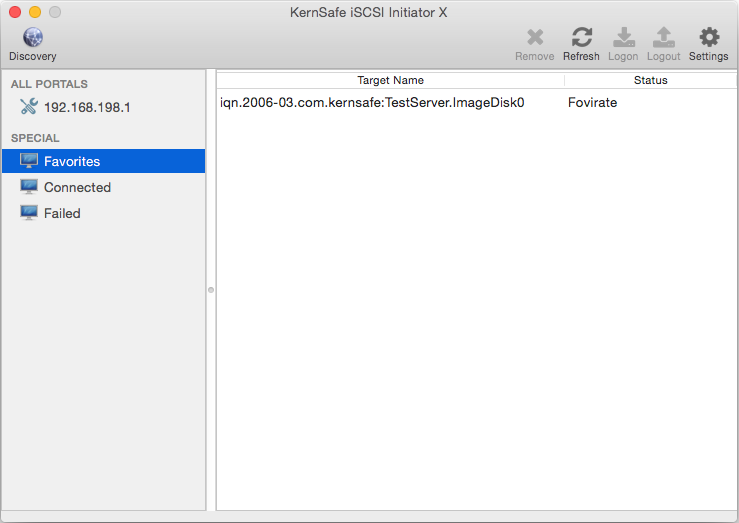Click the Failed monitor icon

(29, 212)
